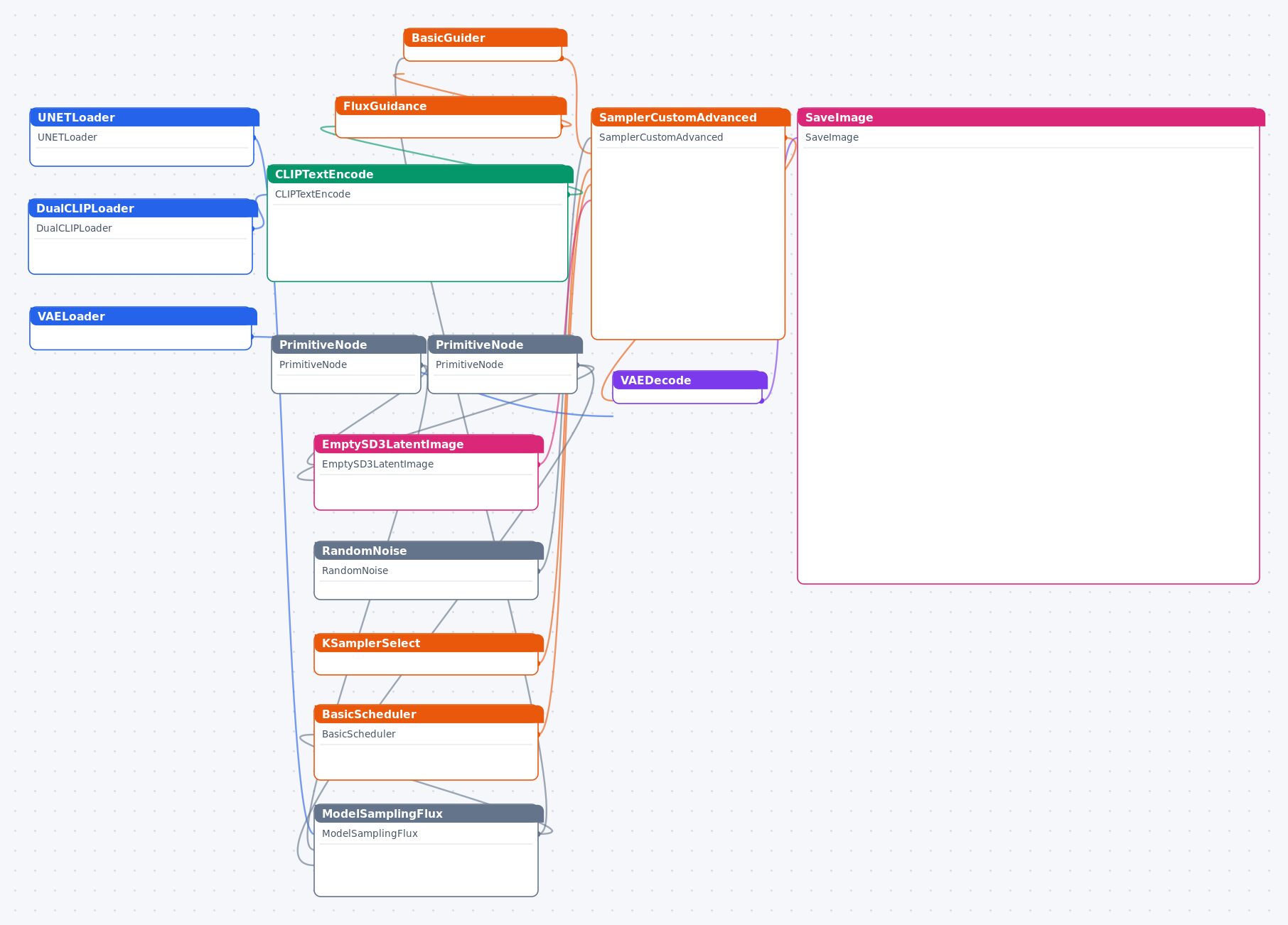Select the green CLIPTextEncode node header

click(420, 174)
